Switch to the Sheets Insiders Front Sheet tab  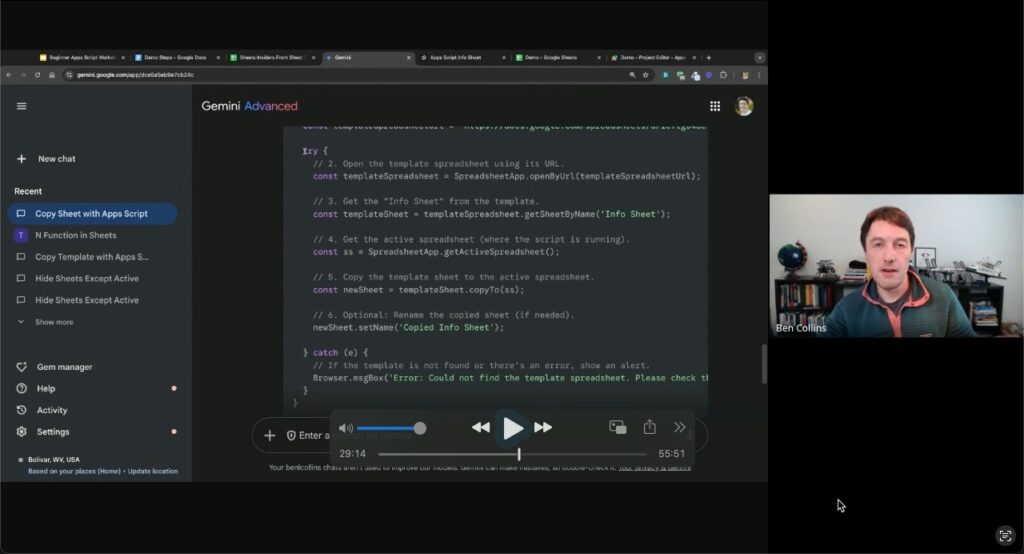pyautogui.click(x=272, y=57)
